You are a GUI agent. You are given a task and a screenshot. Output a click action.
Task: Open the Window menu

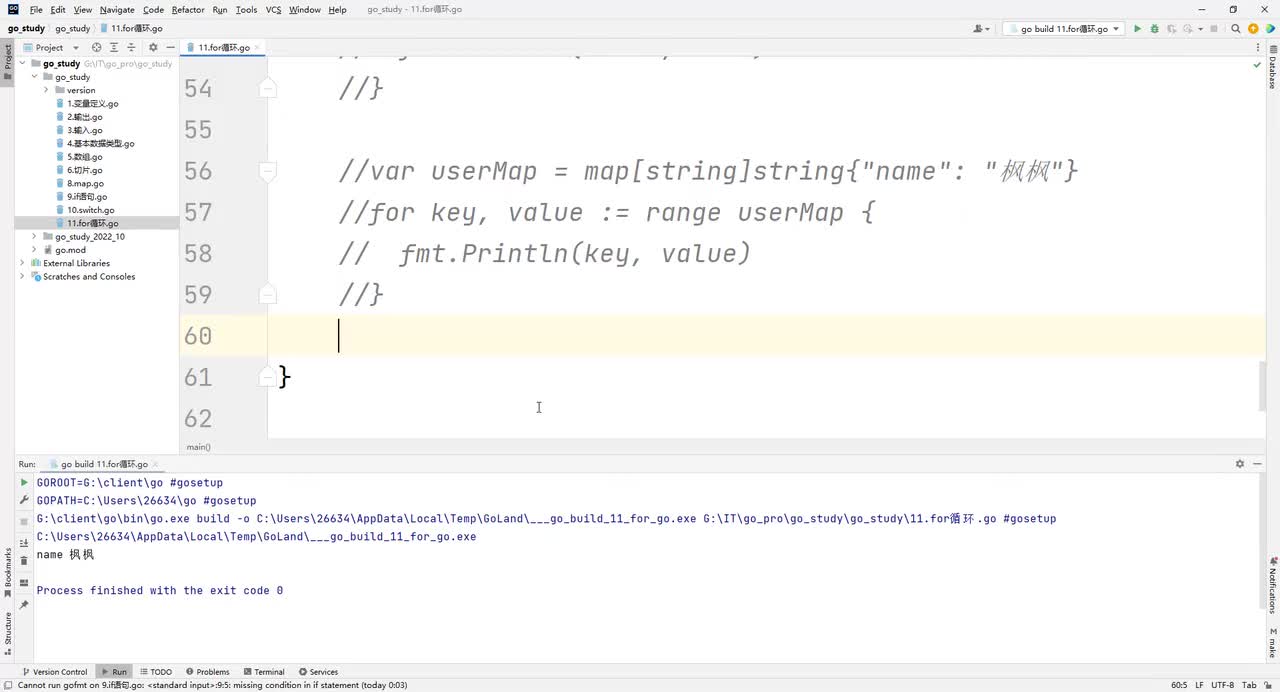[x=305, y=9]
